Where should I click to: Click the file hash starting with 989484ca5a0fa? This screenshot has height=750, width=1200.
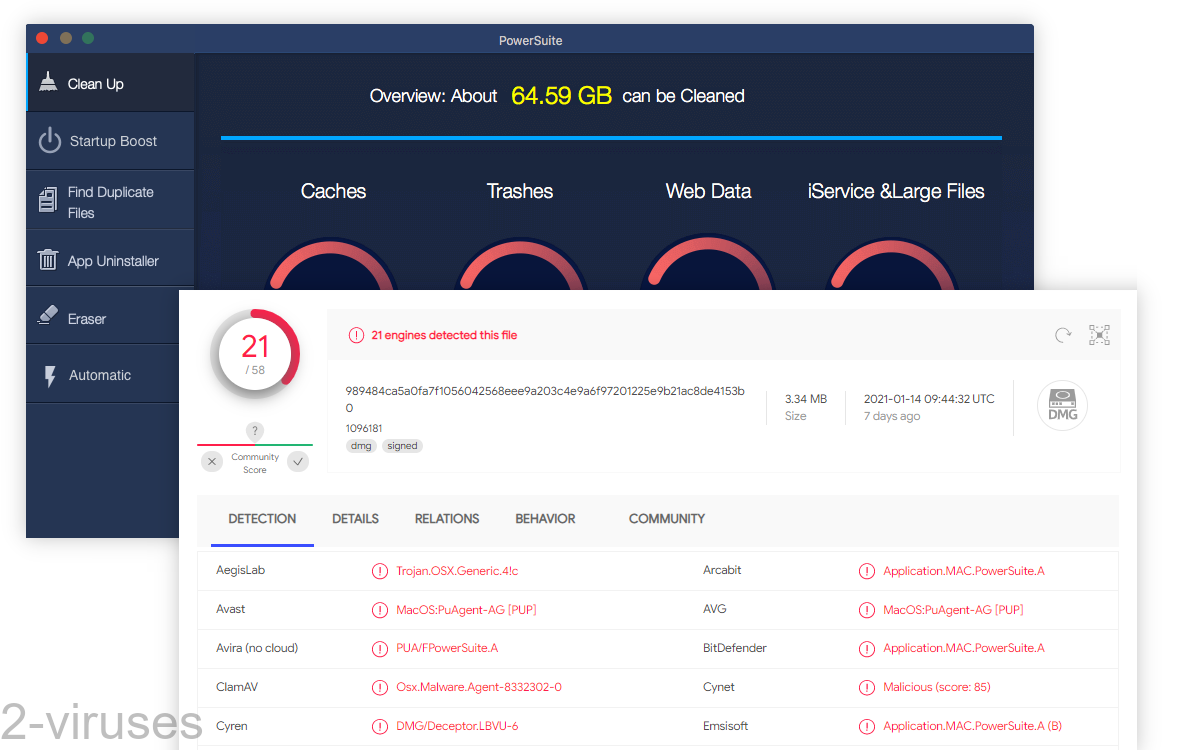(x=545, y=400)
